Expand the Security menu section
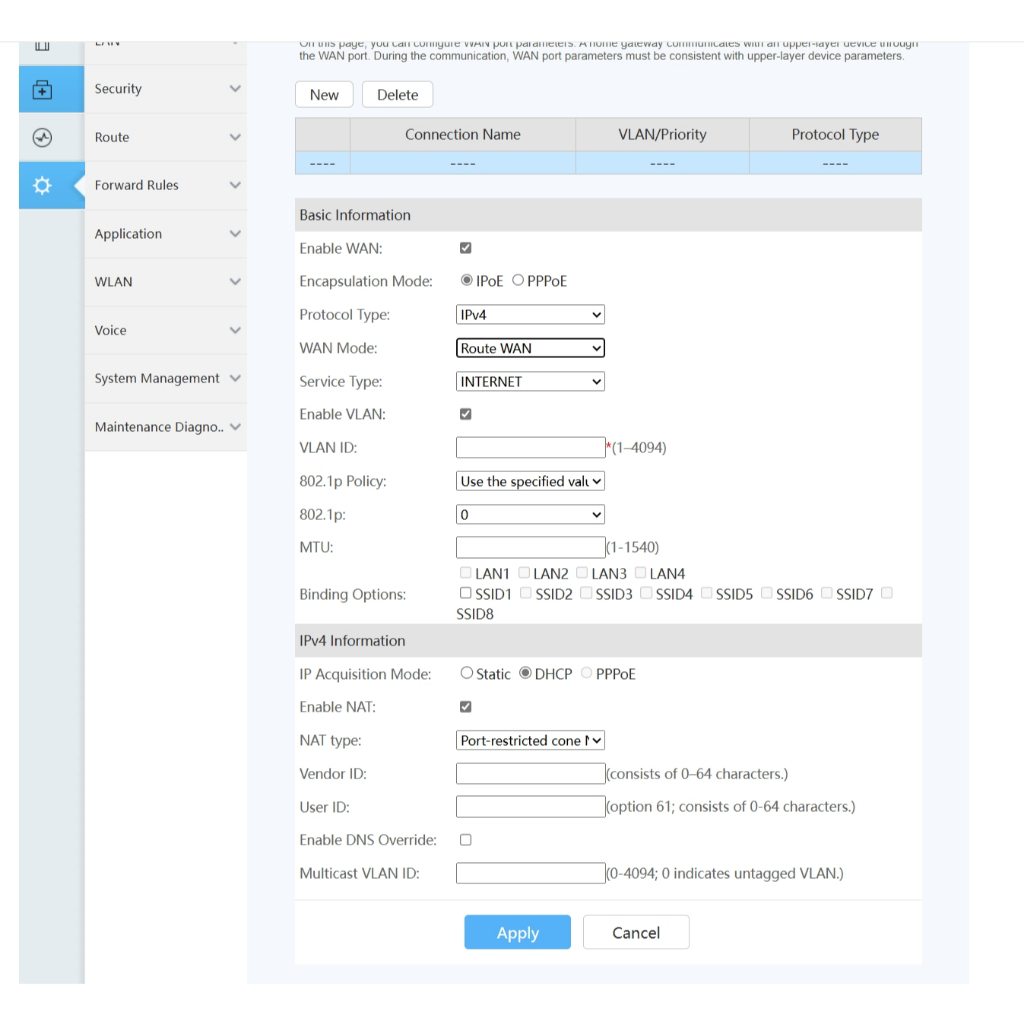This screenshot has width=1024, height=1024. (165, 89)
